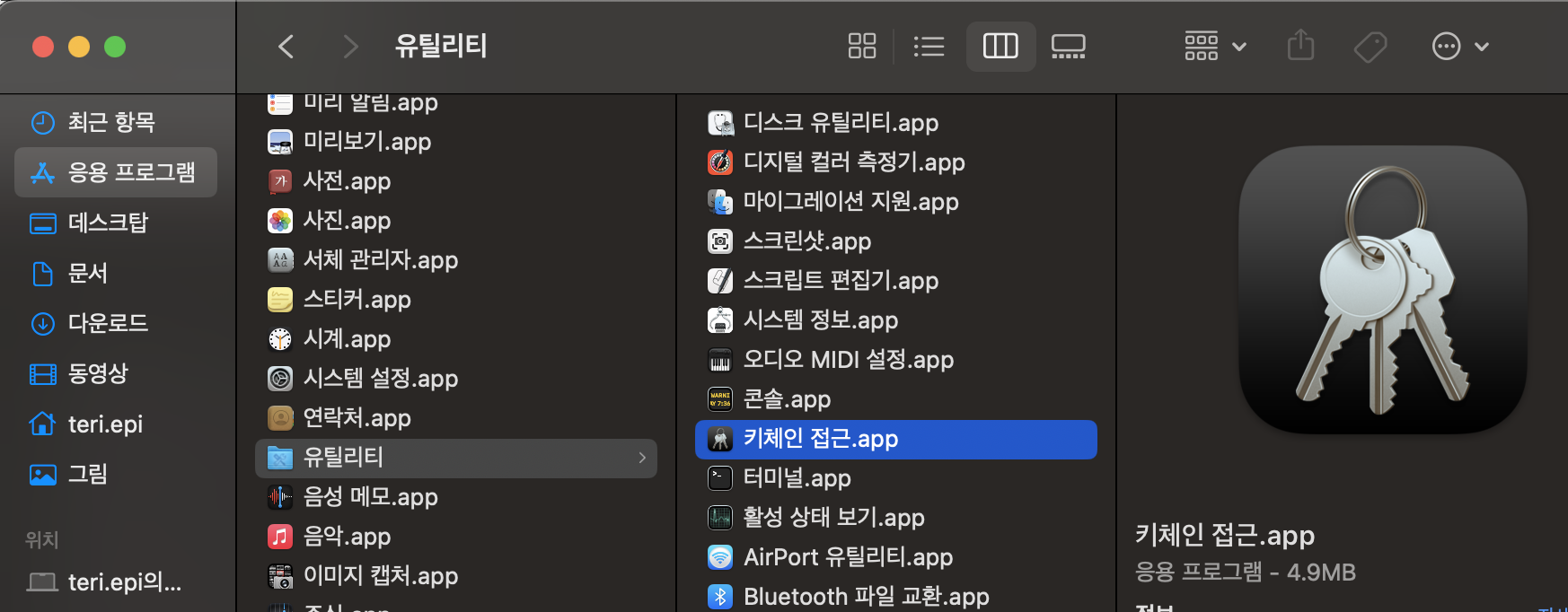Click the 유틸리티 folder icon

280,458
